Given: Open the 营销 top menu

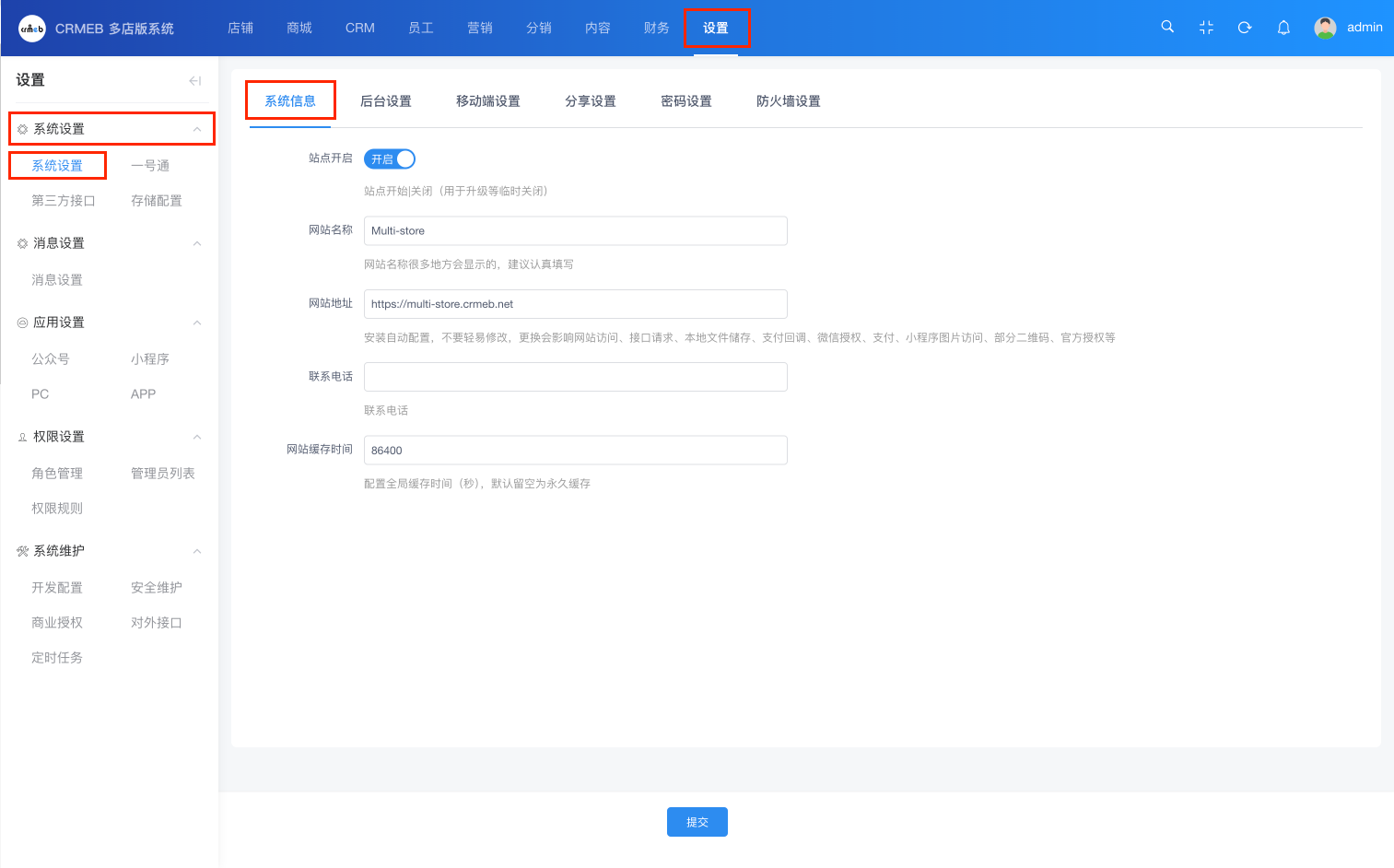Looking at the screenshot, I should click(x=480, y=28).
